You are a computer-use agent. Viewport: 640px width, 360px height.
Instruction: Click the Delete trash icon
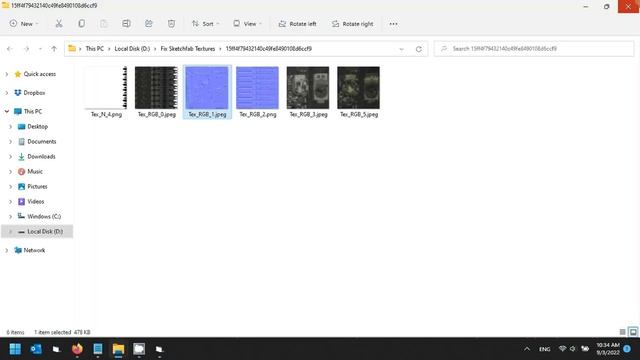tap(171, 24)
